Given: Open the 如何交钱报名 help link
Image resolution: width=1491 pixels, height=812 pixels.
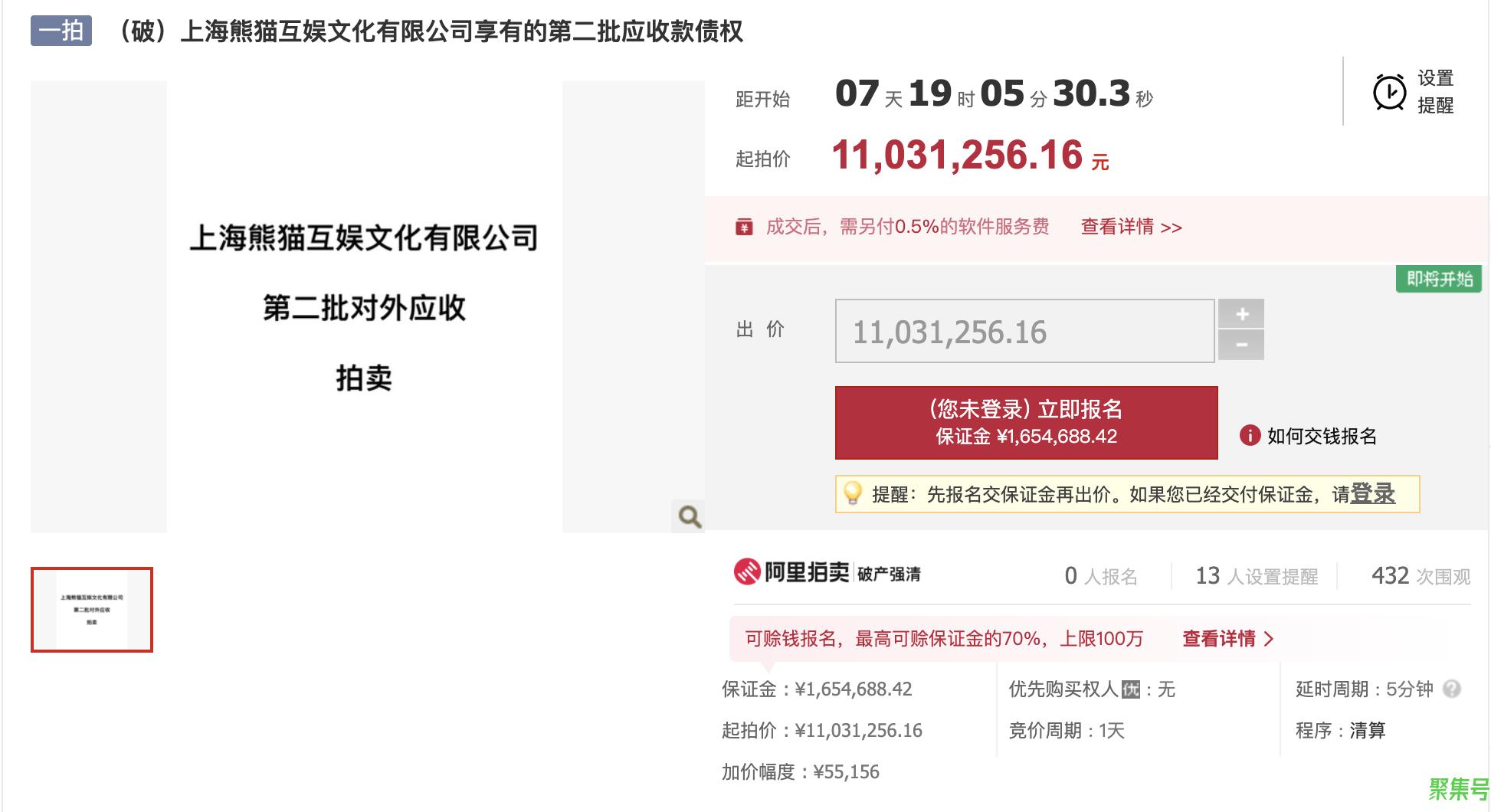Looking at the screenshot, I should click(x=1322, y=436).
